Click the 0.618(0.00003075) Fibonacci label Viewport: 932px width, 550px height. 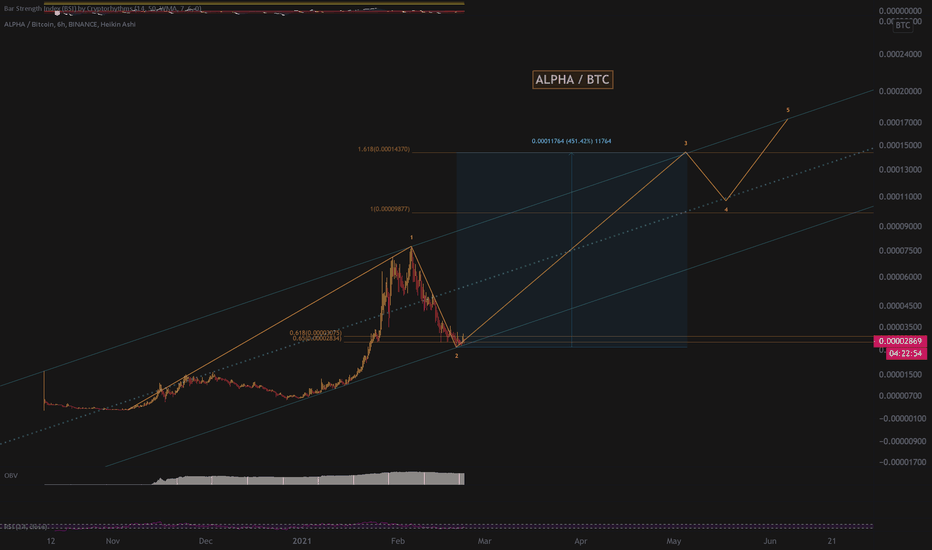tap(315, 333)
